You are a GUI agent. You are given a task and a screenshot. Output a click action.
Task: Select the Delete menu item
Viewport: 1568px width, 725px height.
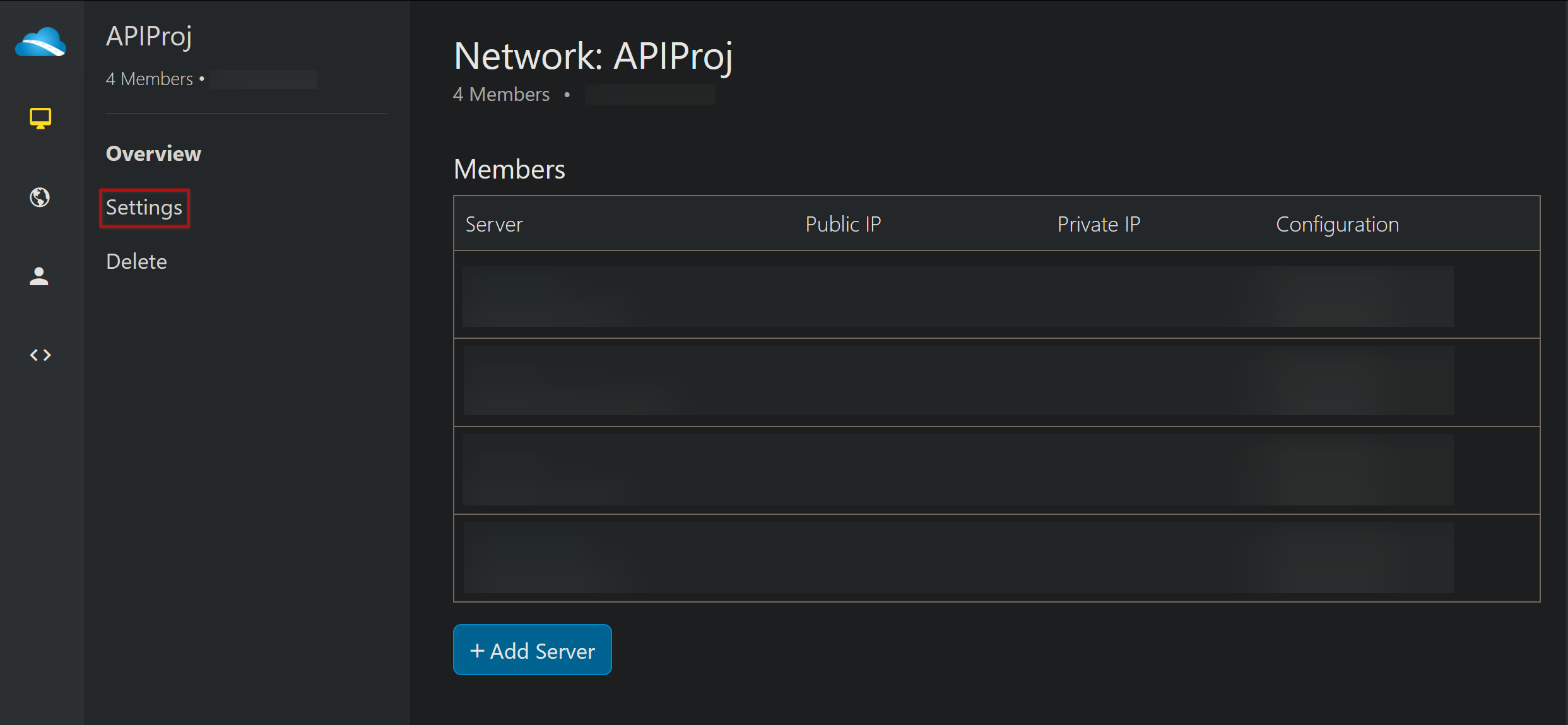coord(136,261)
